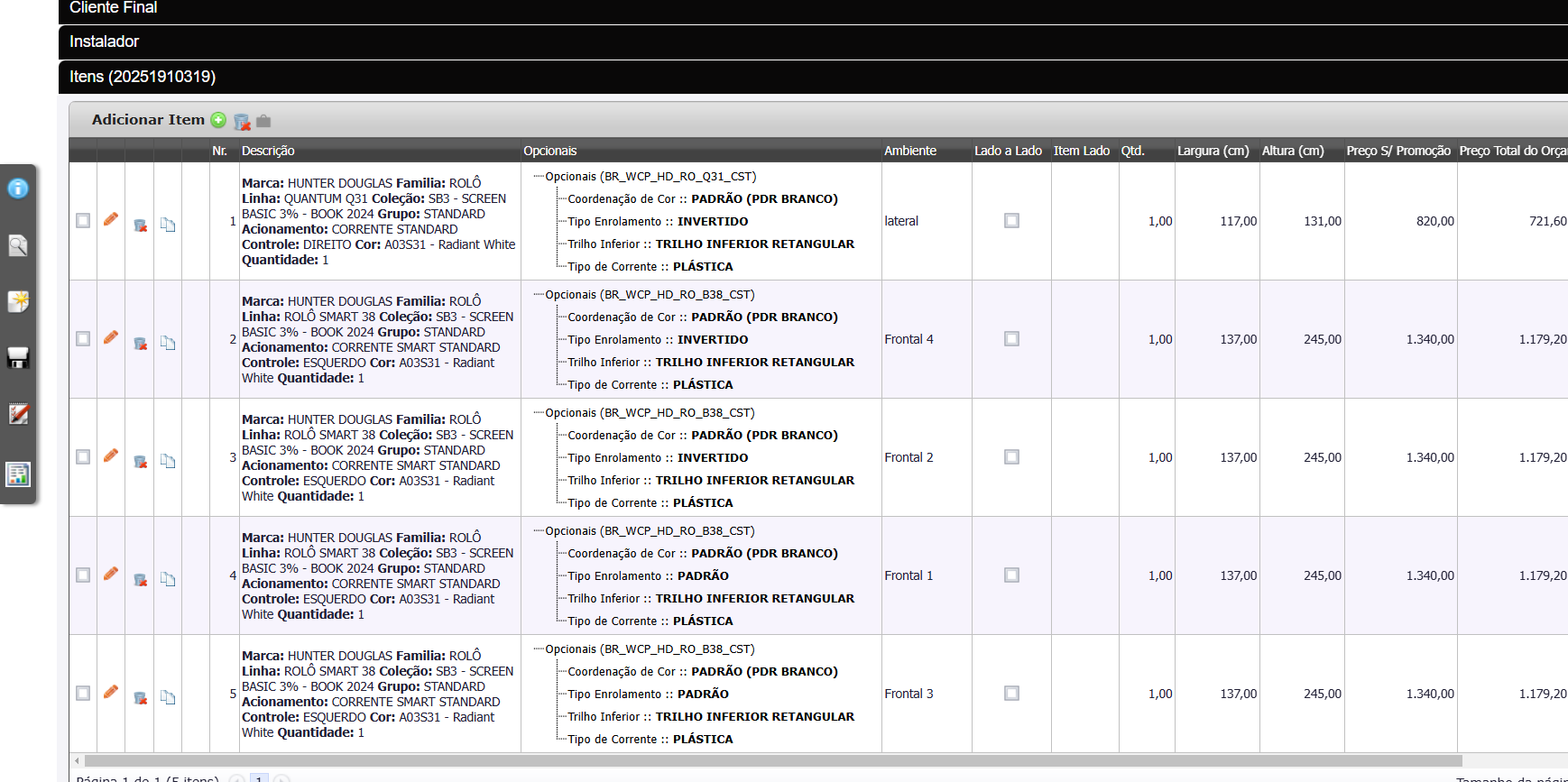
Task: Collapse the Opcionais BR_WCP_HD_RO_Q31_CST tree node
Action: click(x=650, y=177)
